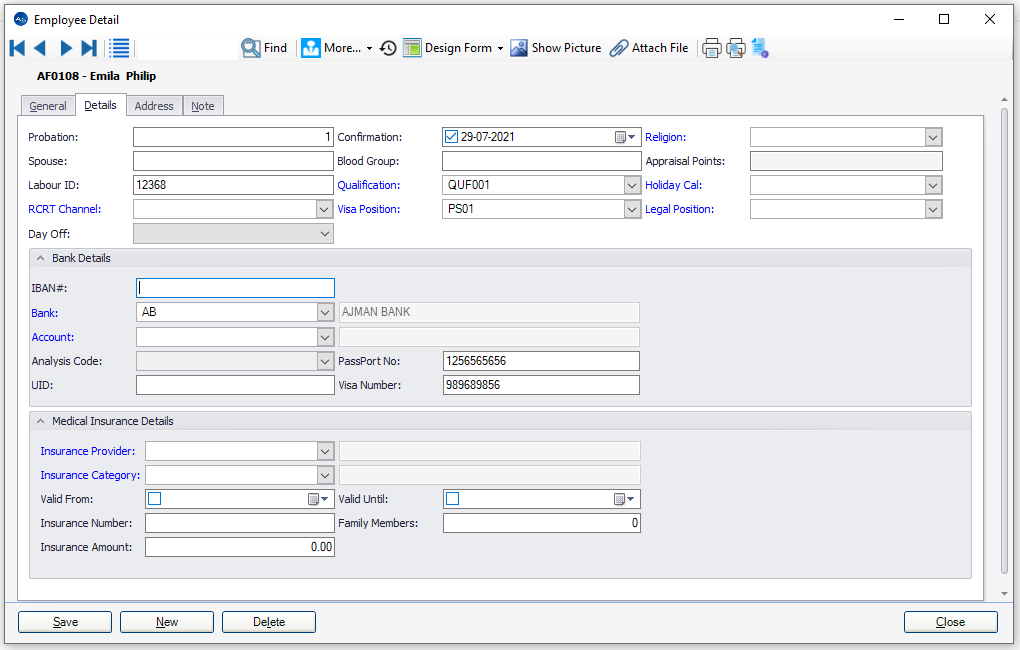This screenshot has width=1020, height=650.
Task: Focus the IBAN# input field
Action: click(235, 288)
